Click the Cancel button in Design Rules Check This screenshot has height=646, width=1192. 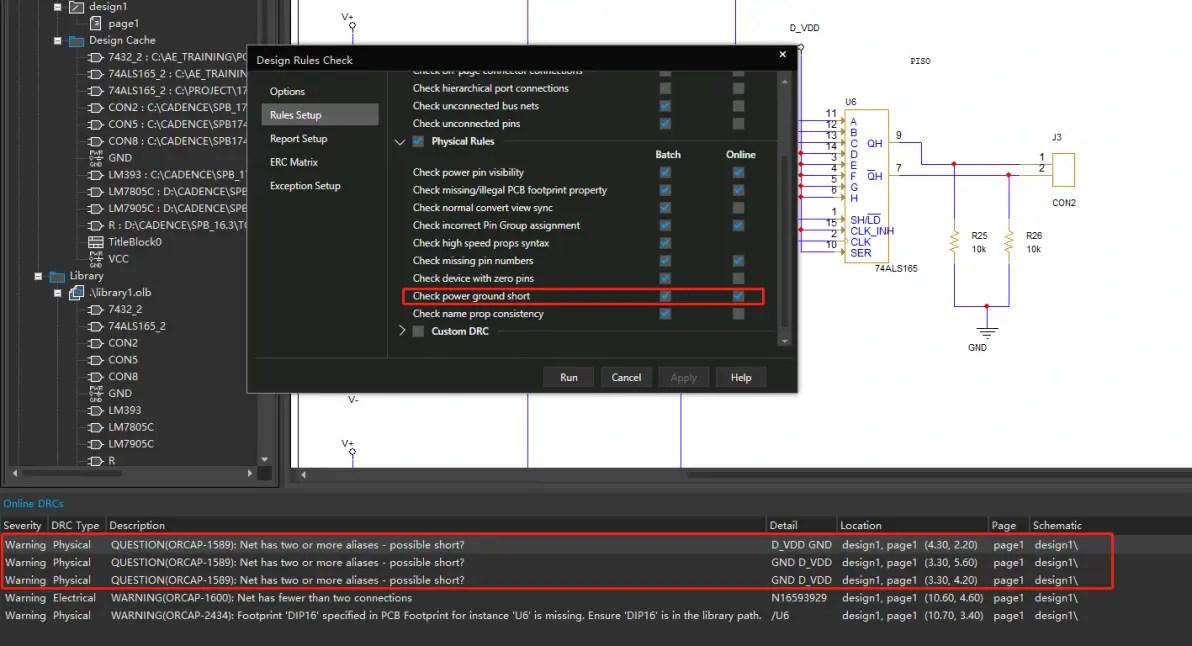click(626, 377)
